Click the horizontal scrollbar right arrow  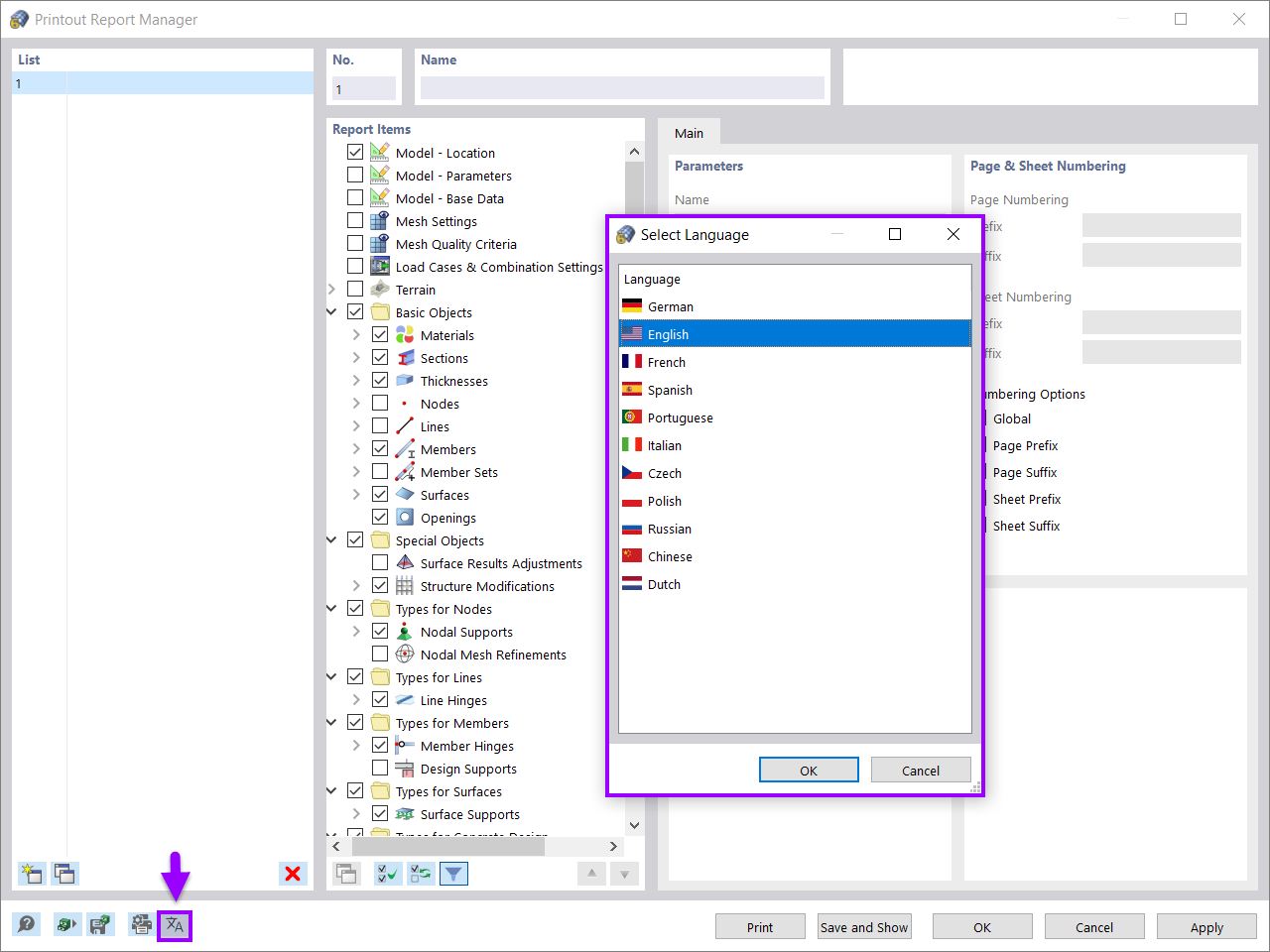click(x=613, y=846)
